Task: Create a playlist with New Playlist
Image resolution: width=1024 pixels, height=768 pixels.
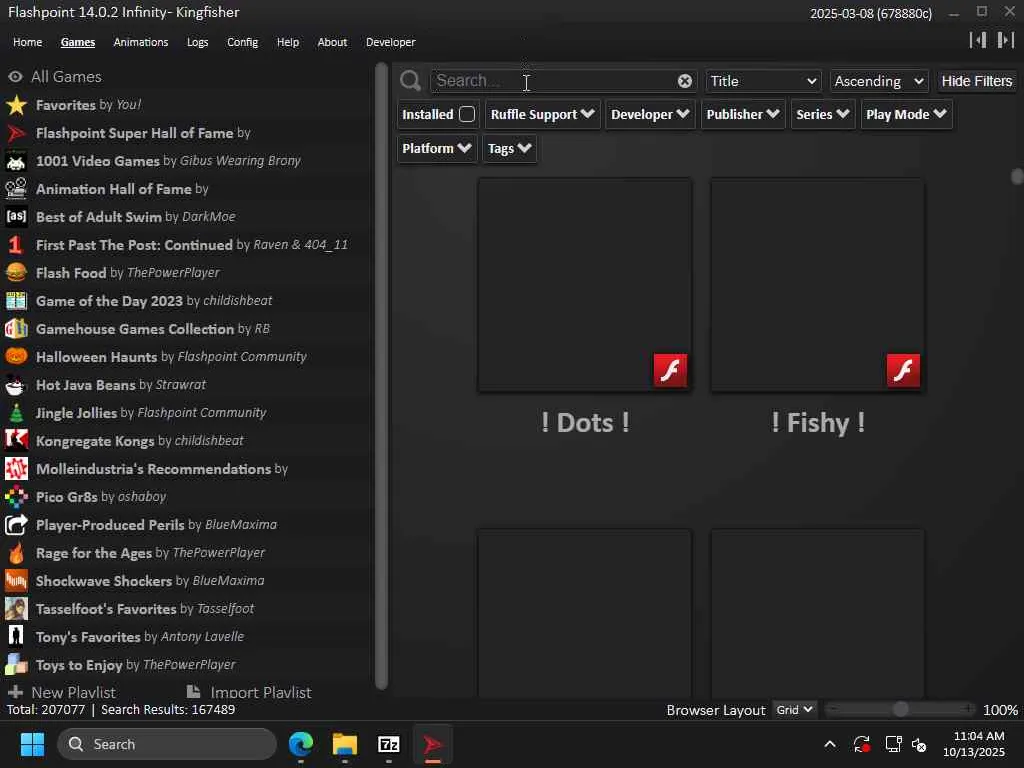Action: click(x=61, y=692)
